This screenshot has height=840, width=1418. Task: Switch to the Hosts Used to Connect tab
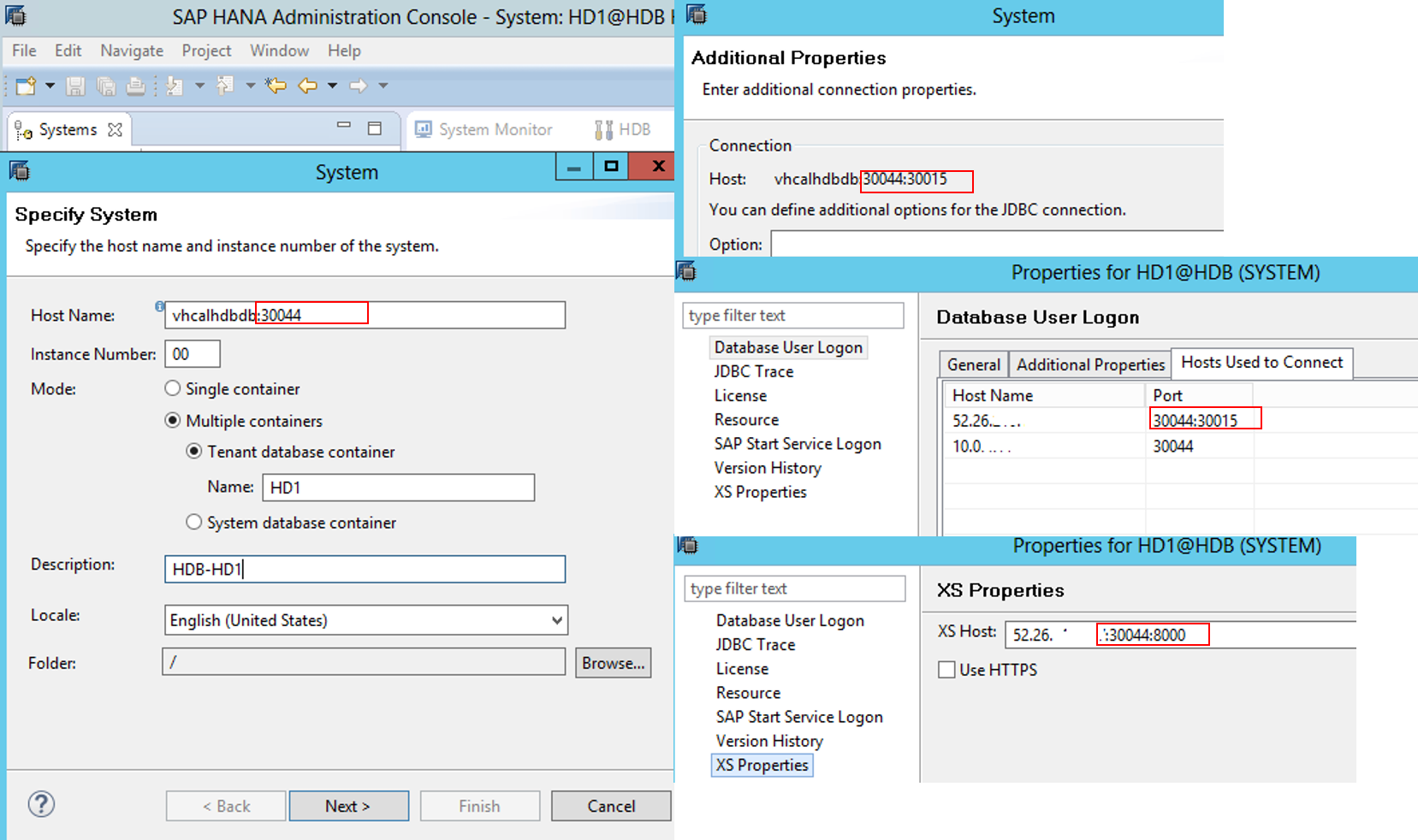1261,363
